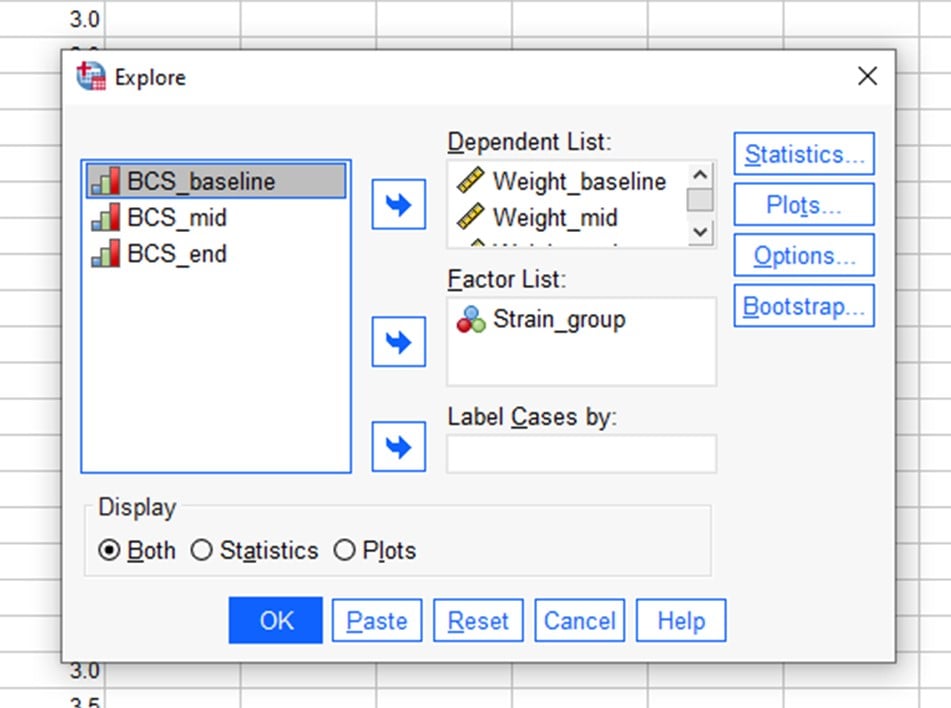Click the arrow button beside Dependent List
Viewport: 951px width, 708px height.
coord(398,205)
